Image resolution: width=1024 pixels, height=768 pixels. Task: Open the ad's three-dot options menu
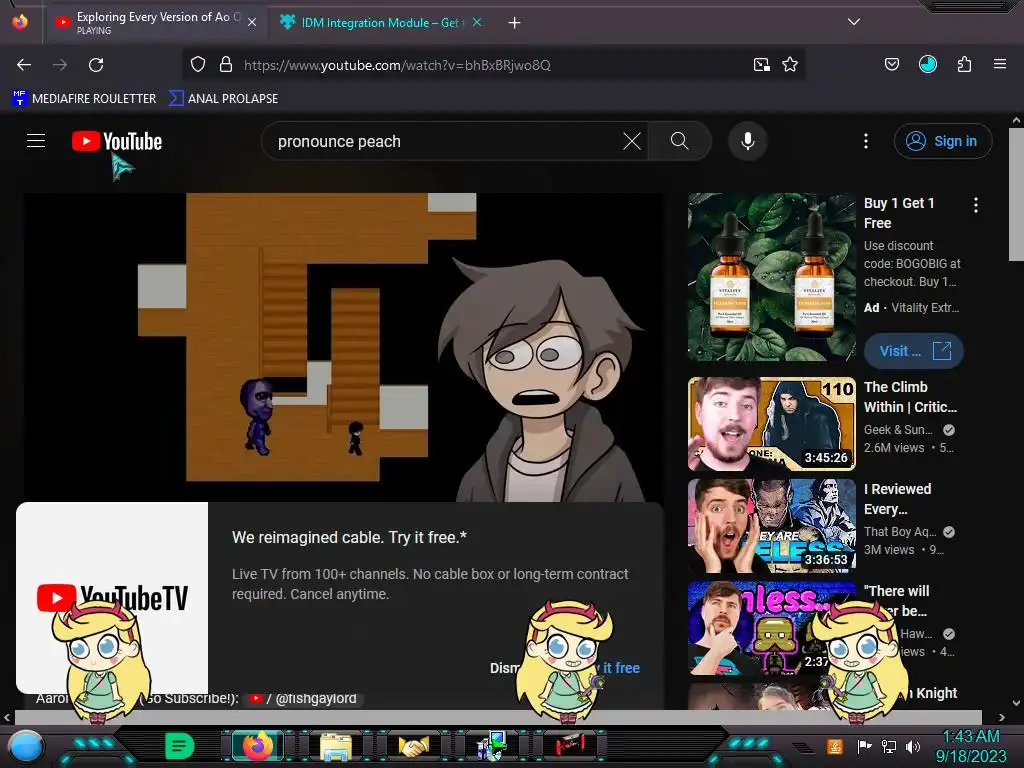click(976, 205)
